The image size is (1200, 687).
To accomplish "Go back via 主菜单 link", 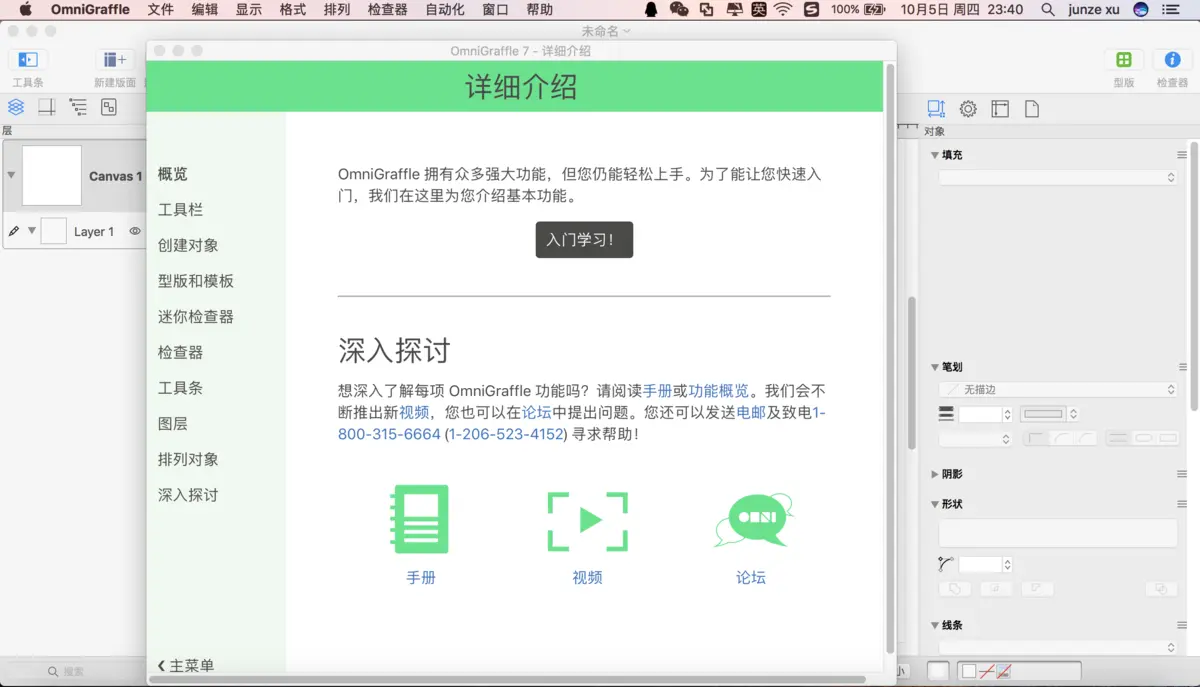I will tap(186, 666).
